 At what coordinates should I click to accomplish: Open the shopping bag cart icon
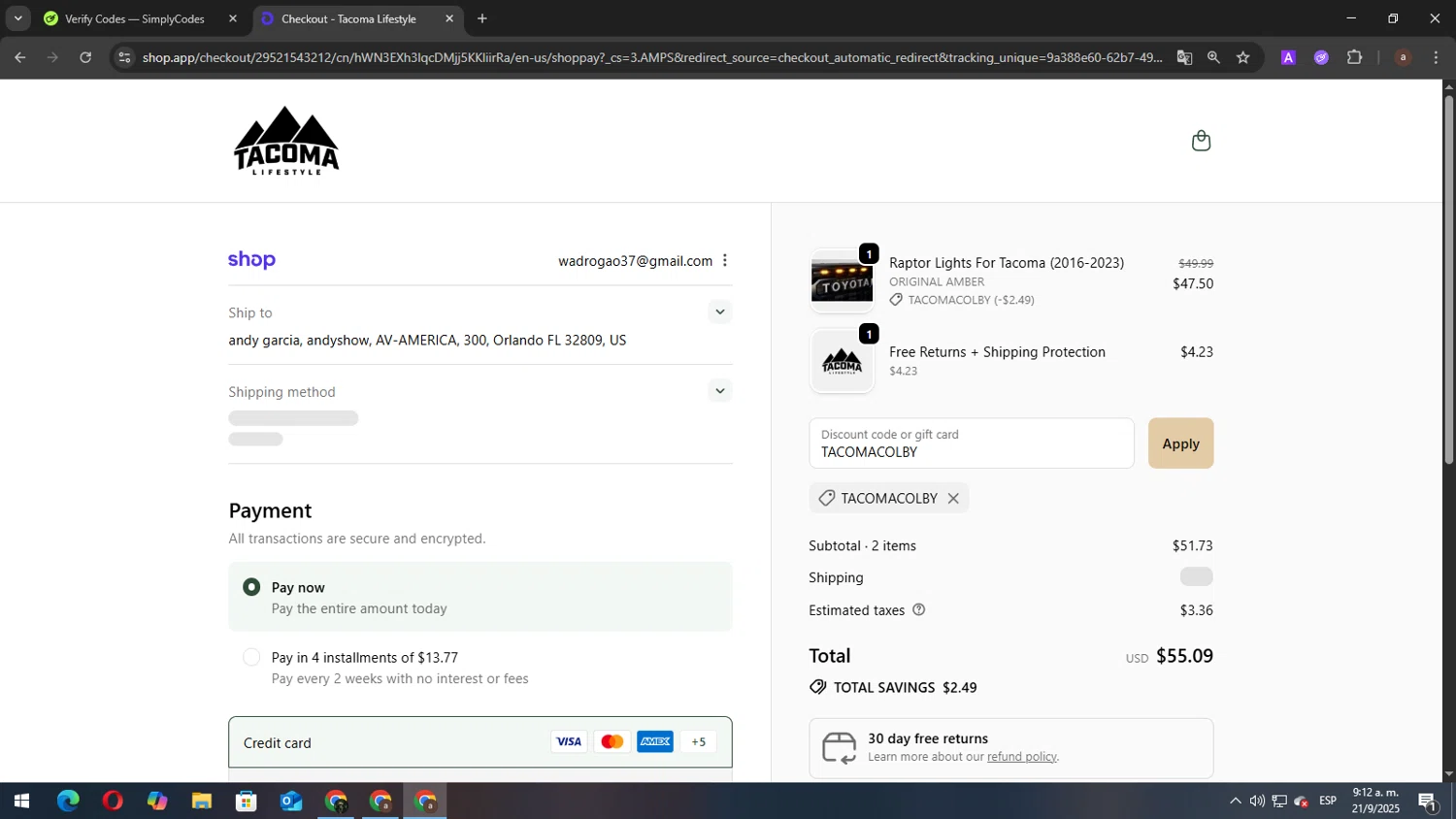pos(1201,141)
